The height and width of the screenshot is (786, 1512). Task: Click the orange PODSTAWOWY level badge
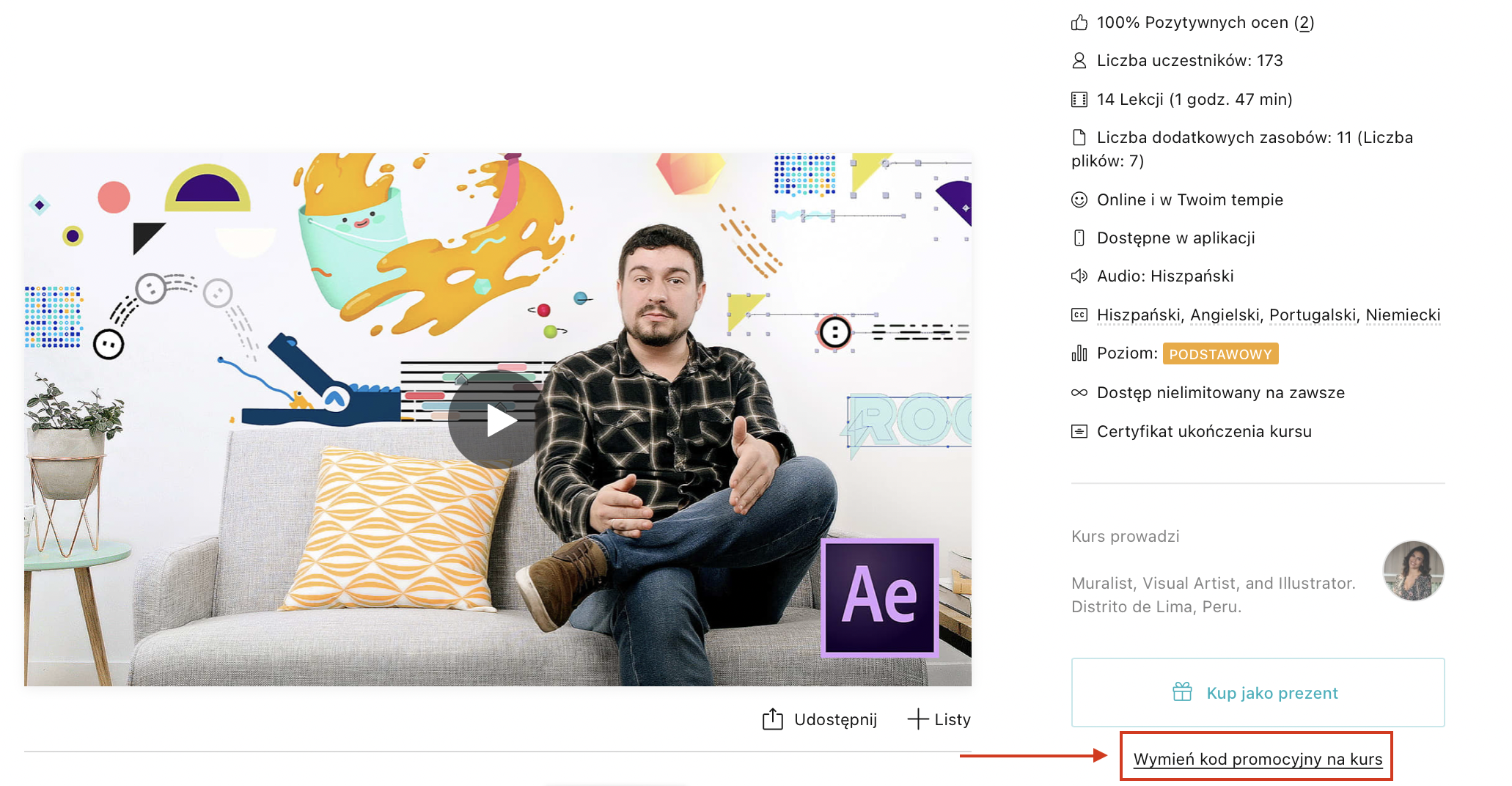point(1220,354)
